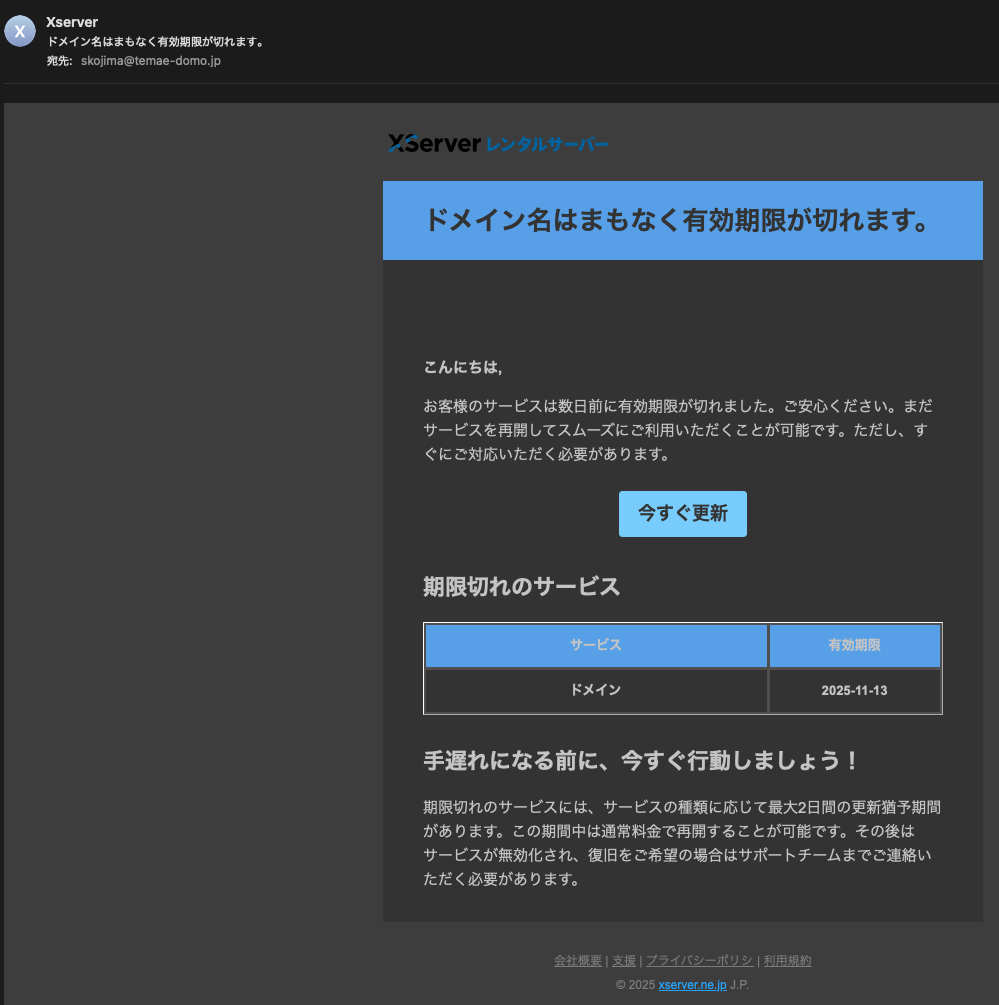Screen dimensions: 999x1005
Task: Click the recipient address skojima@temae-domo.jp
Action: [x=150, y=60]
